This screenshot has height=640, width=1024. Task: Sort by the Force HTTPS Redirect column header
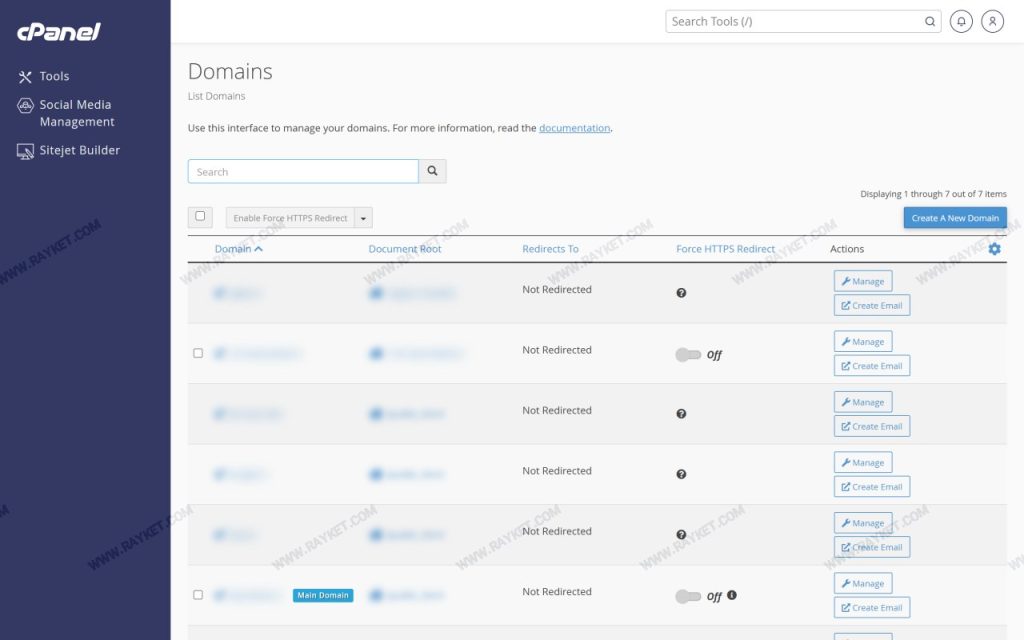pyautogui.click(x=726, y=249)
